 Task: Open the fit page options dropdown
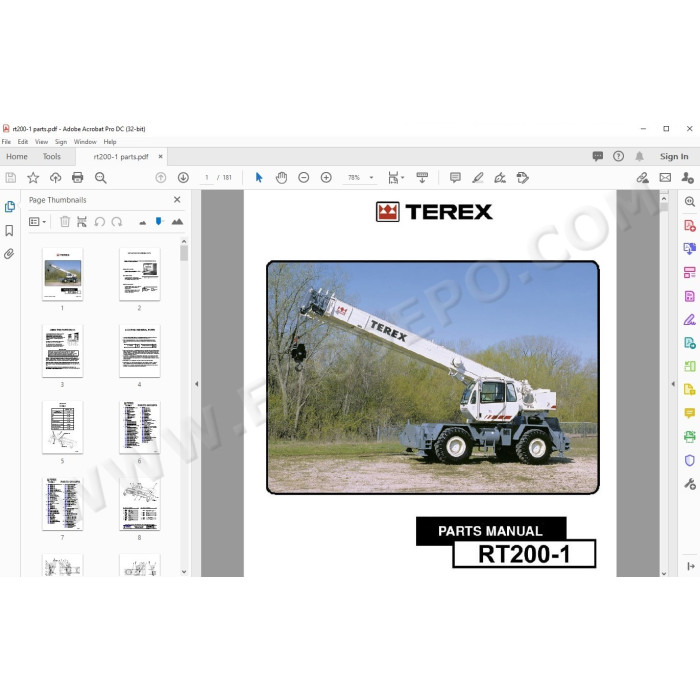[396, 178]
